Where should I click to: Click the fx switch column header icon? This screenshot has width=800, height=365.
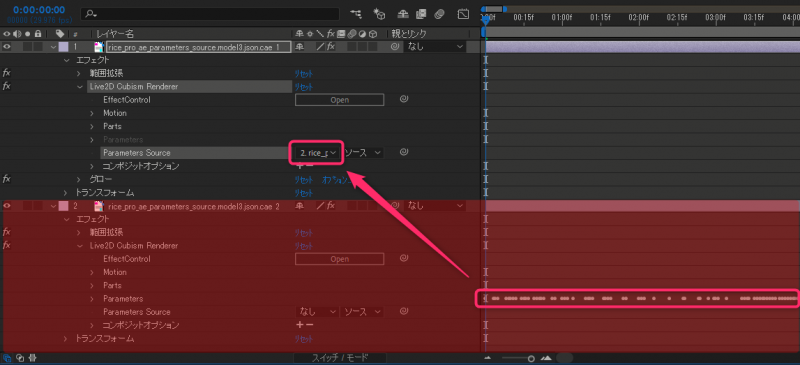tap(331, 34)
